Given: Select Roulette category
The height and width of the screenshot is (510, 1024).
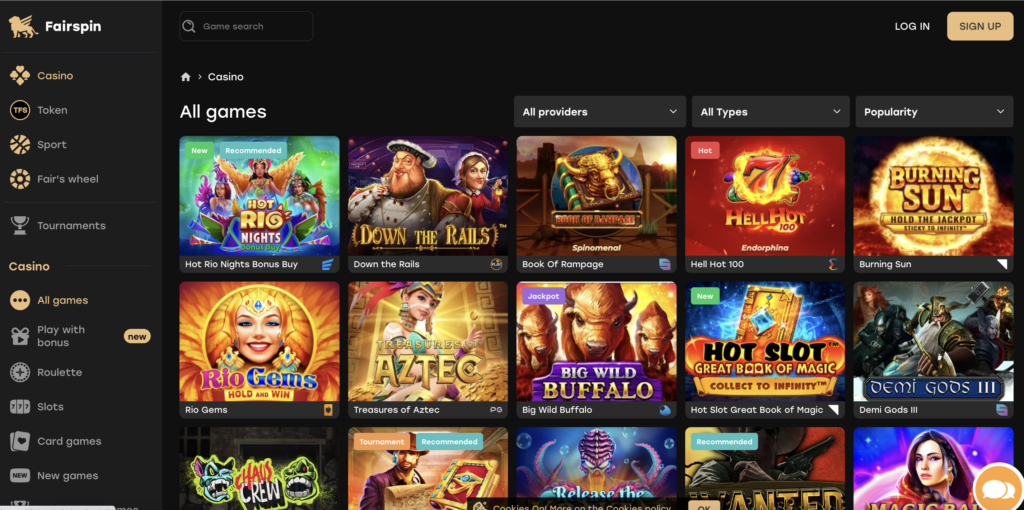Looking at the screenshot, I should (59, 372).
